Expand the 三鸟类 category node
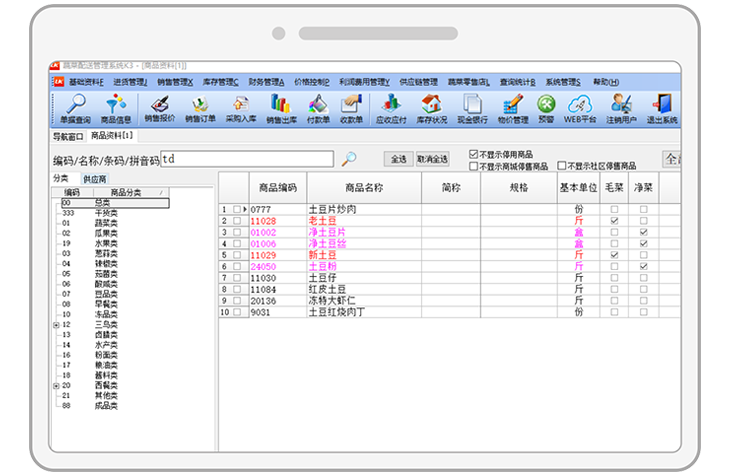The width and height of the screenshot is (730, 475). pos(55,325)
